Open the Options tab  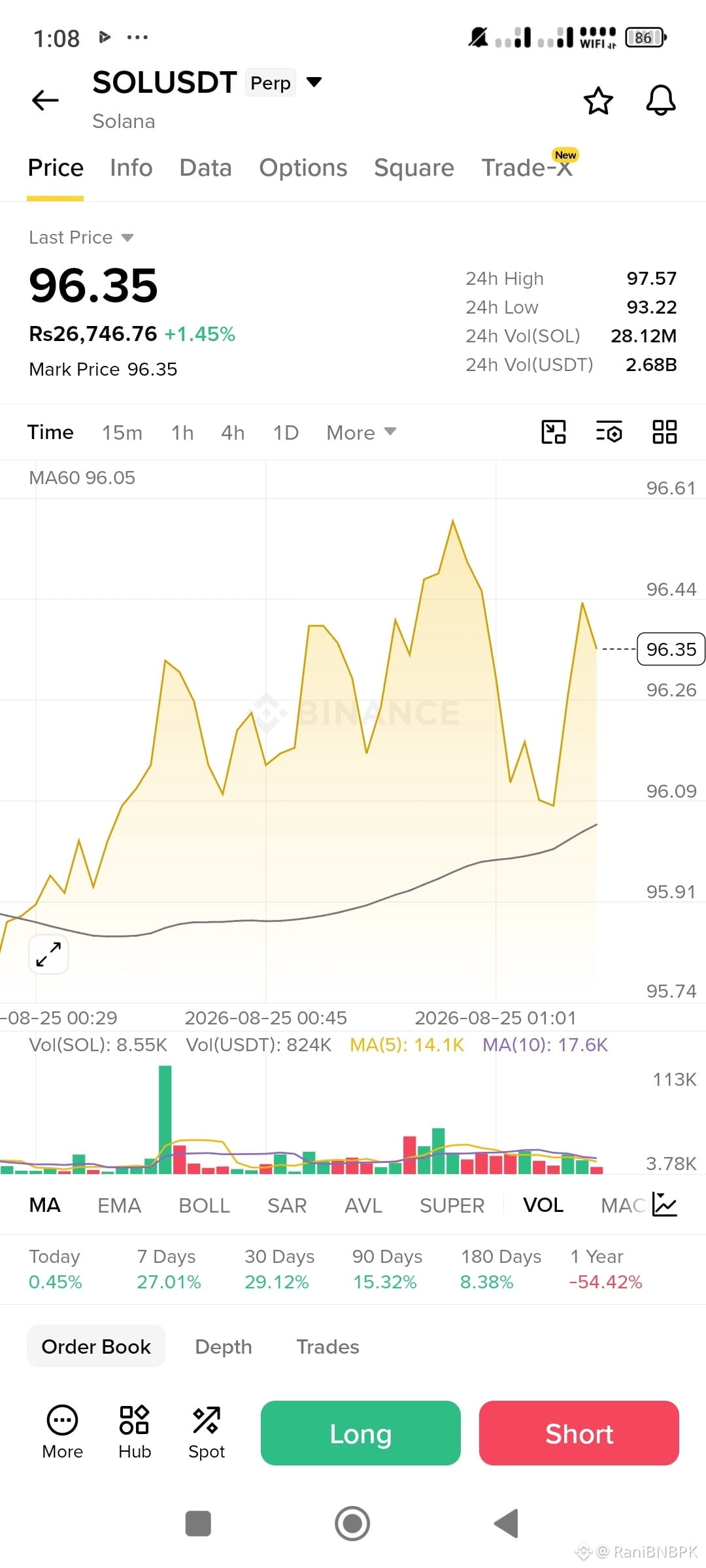pos(303,168)
